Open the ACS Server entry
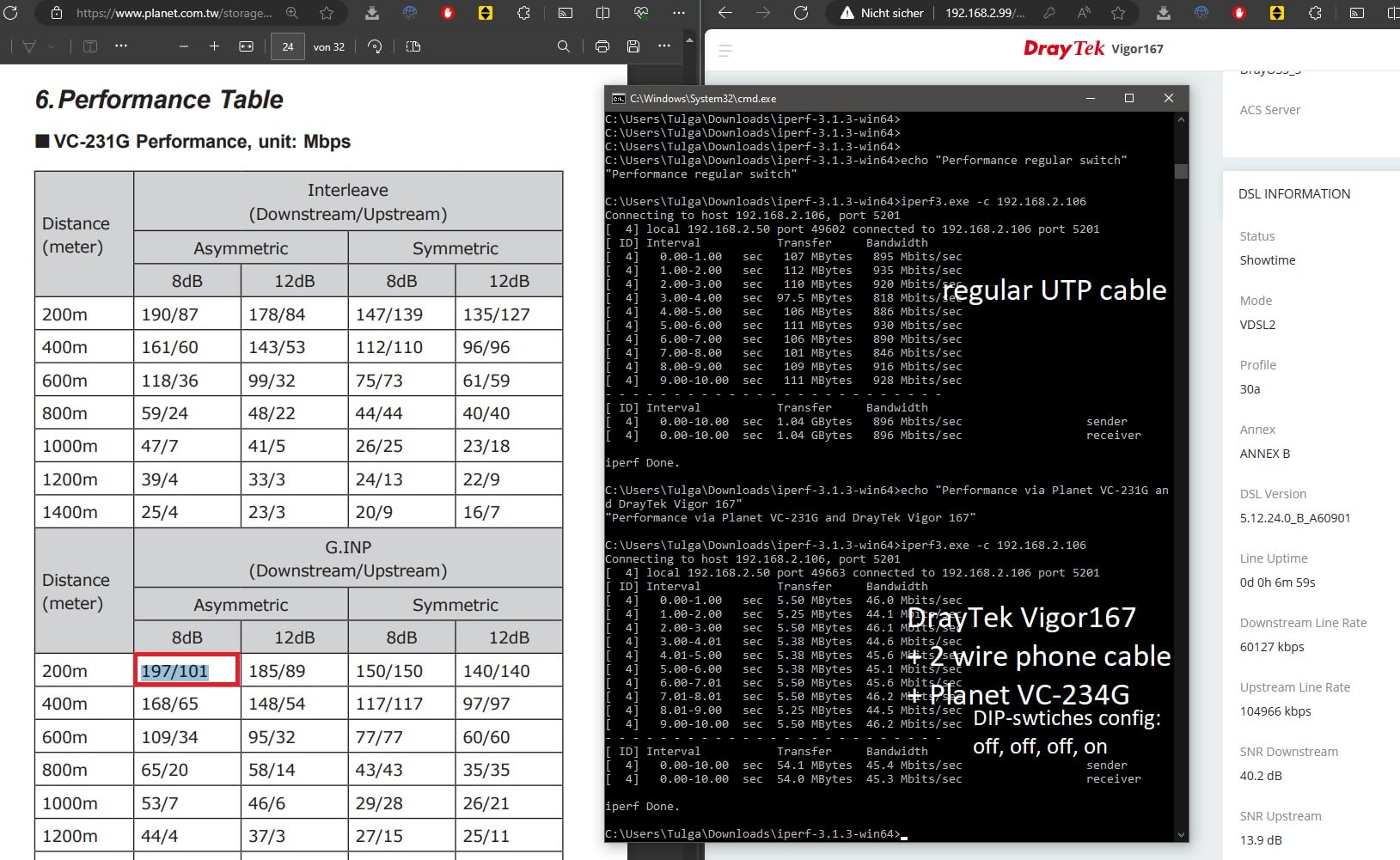The image size is (1400, 860). pyautogui.click(x=1269, y=110)
